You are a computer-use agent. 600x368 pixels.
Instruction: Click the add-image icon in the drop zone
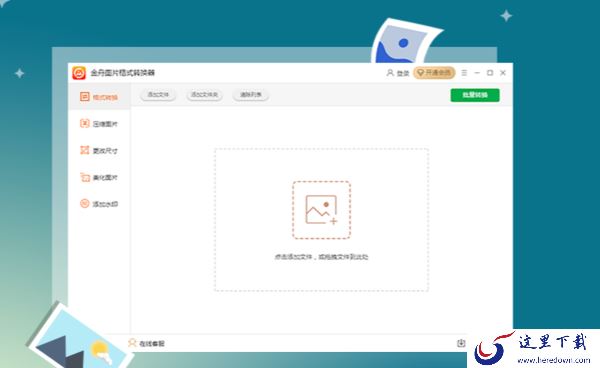pyautogui.click(x=321, y=210)
